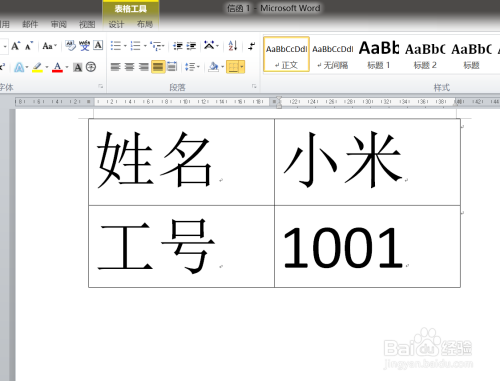Expand the Borders dropdown arrow

242,67
